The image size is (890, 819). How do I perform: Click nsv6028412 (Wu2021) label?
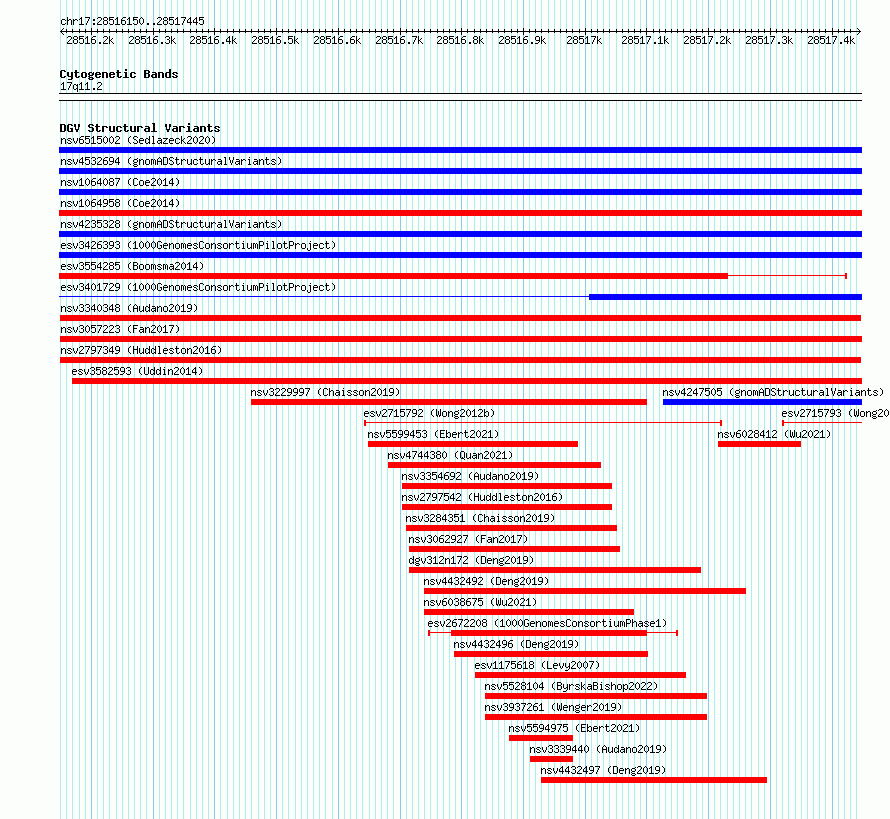tap(774, 434)
